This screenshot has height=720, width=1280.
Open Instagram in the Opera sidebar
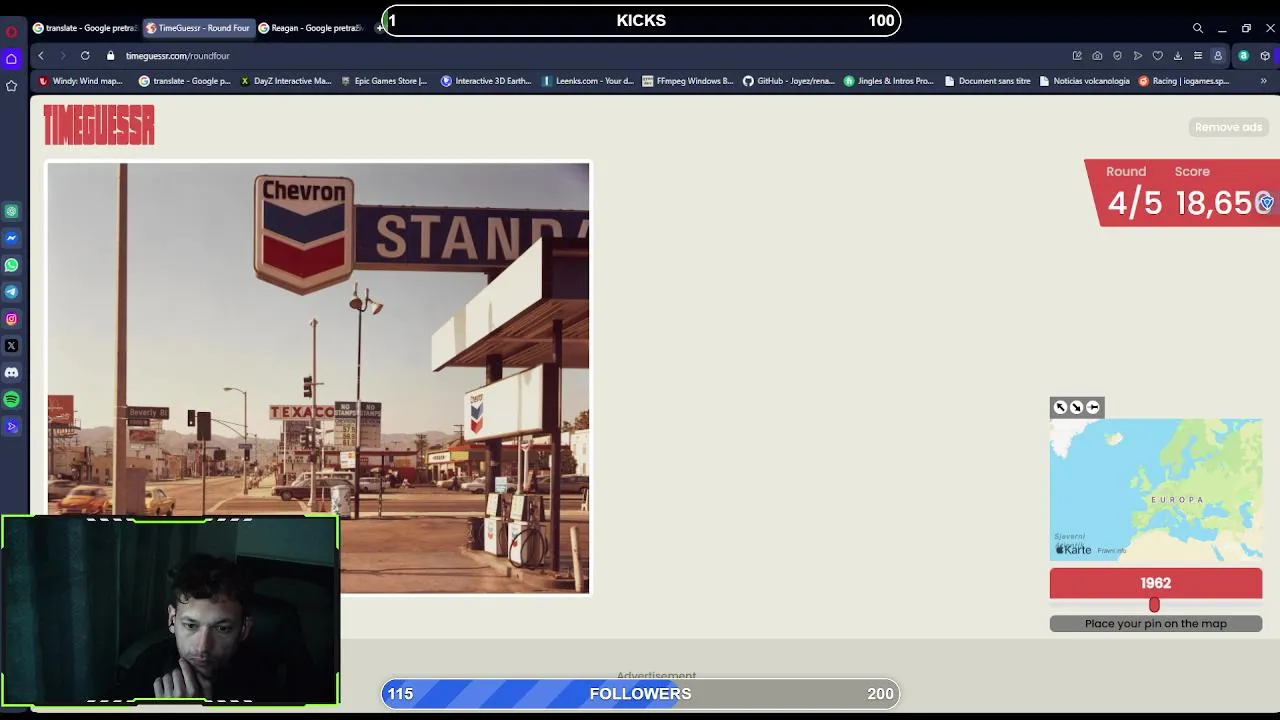[x=12, y=319]
